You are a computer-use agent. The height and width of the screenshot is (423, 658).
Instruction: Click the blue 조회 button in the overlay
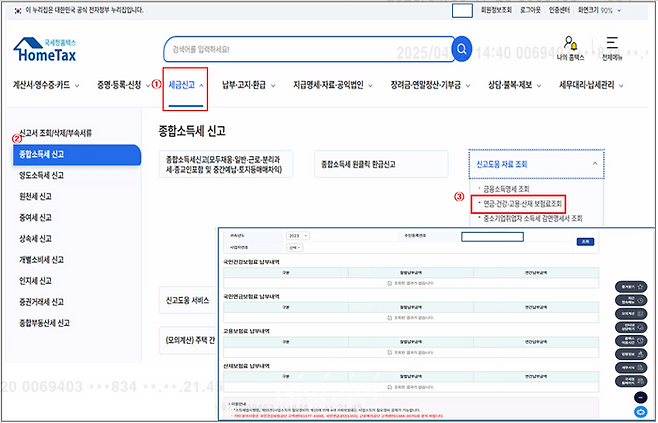[585, 241]
